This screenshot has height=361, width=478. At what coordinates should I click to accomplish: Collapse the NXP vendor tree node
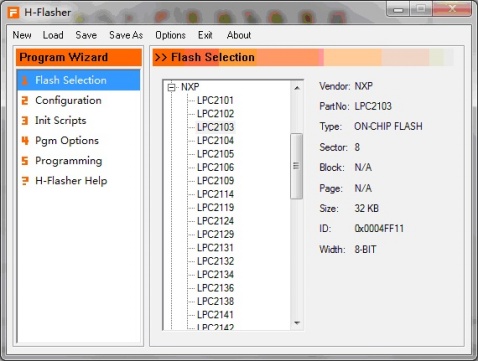coord(171,87)
